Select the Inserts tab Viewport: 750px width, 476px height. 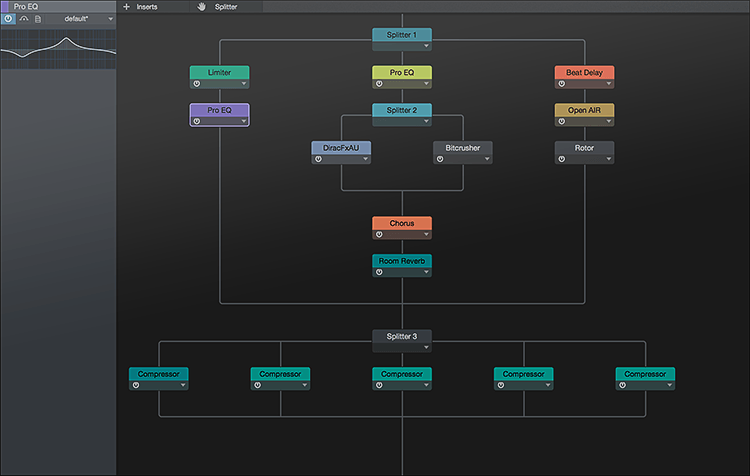[x=147, y=7]
